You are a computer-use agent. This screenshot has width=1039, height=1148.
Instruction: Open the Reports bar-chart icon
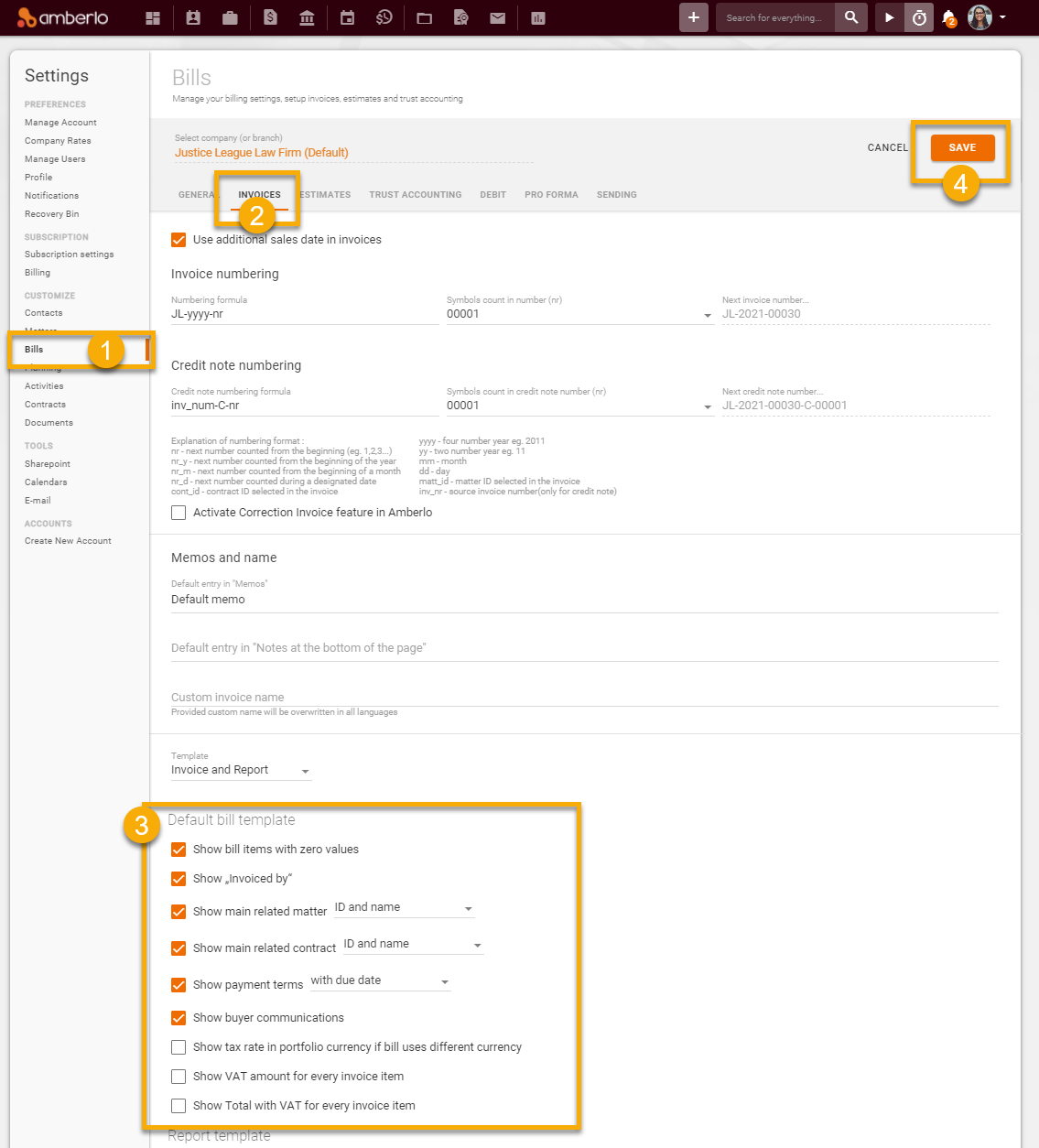[x=537, y=16]
